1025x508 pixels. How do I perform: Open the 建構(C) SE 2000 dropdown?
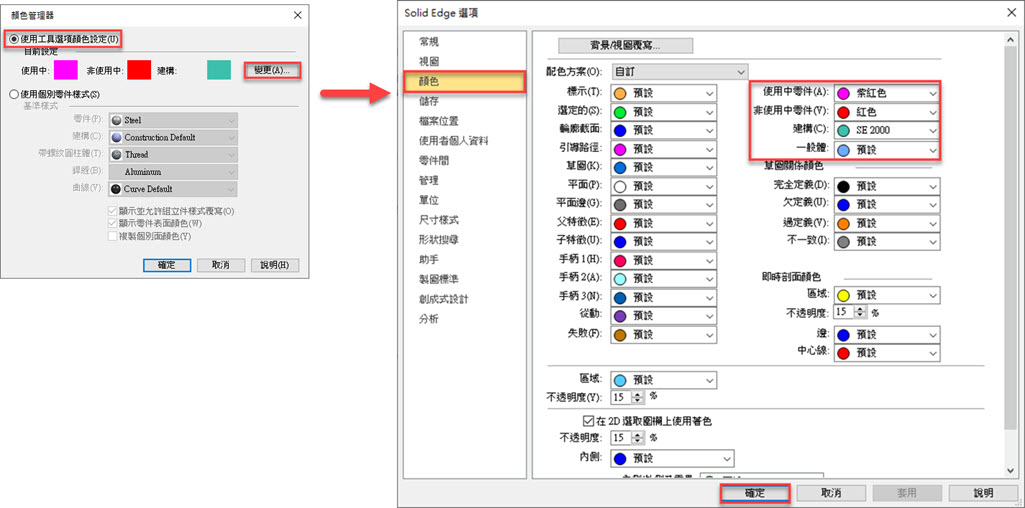pyautogui.click(x=887, y=130)
